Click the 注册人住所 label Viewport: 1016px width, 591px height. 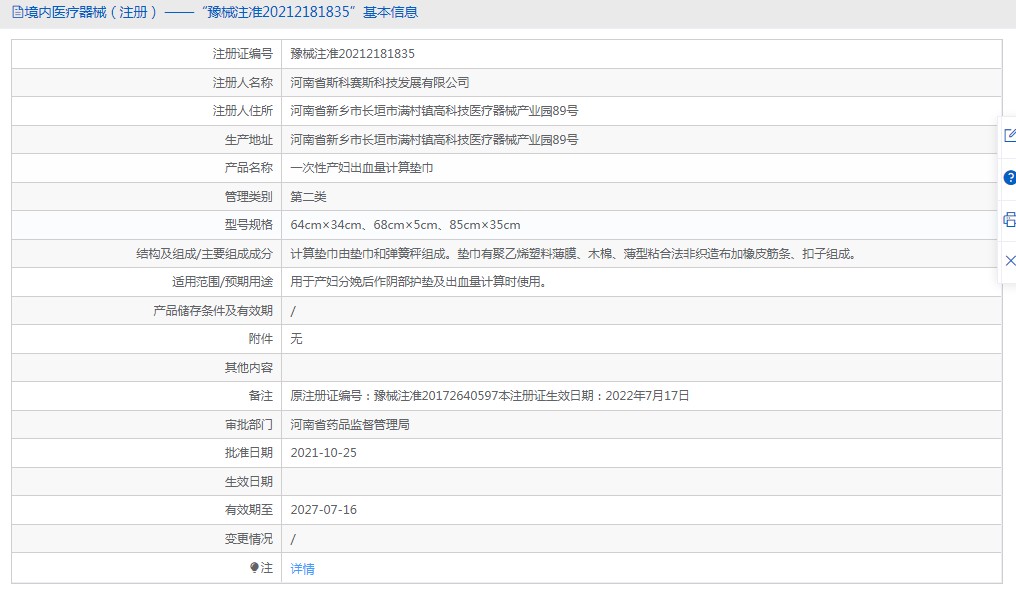(x=243, y=111)
